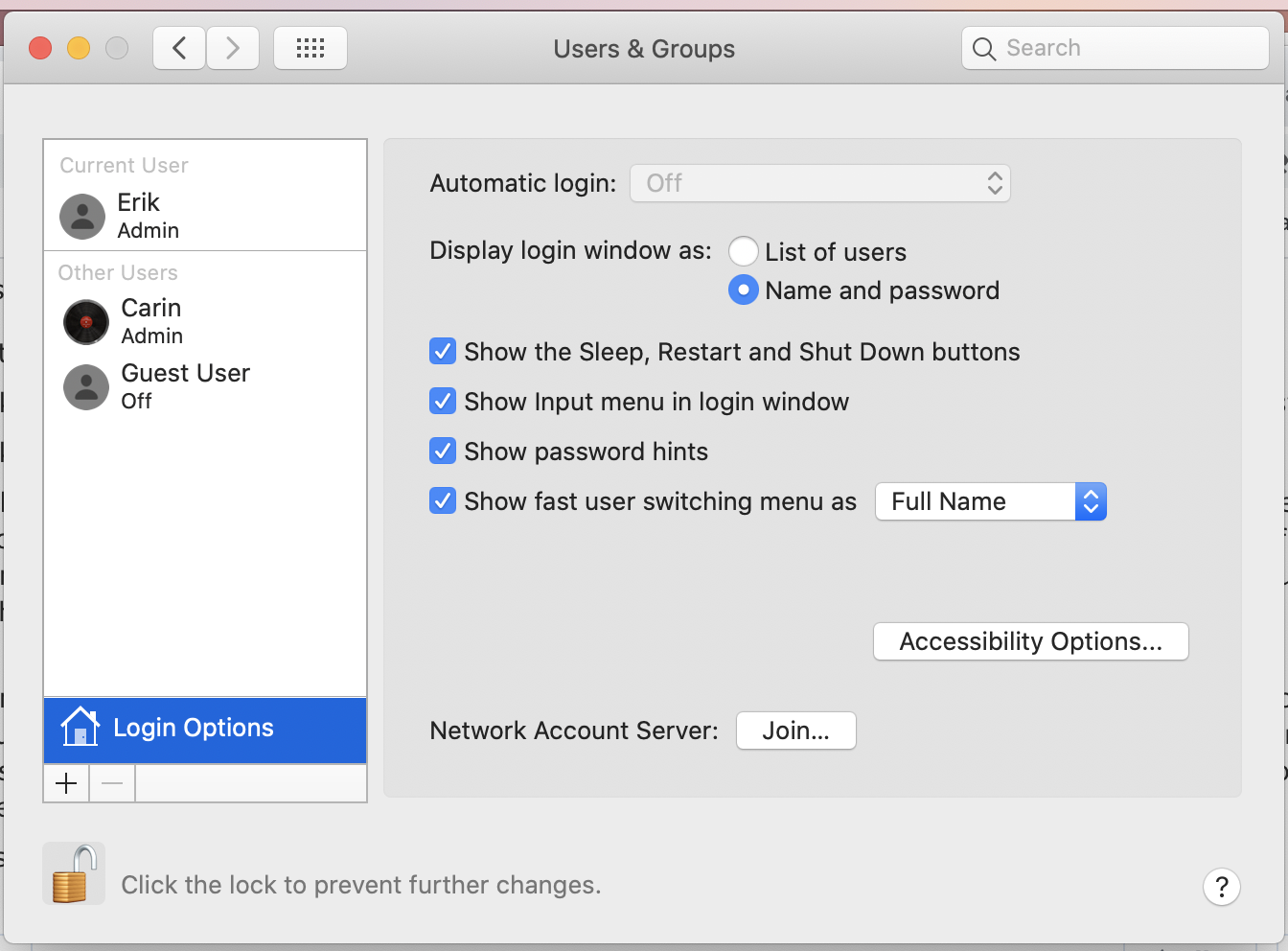1288x951 pixels.
Task: Select the List of users radio button
Action: tap(744, 251)
